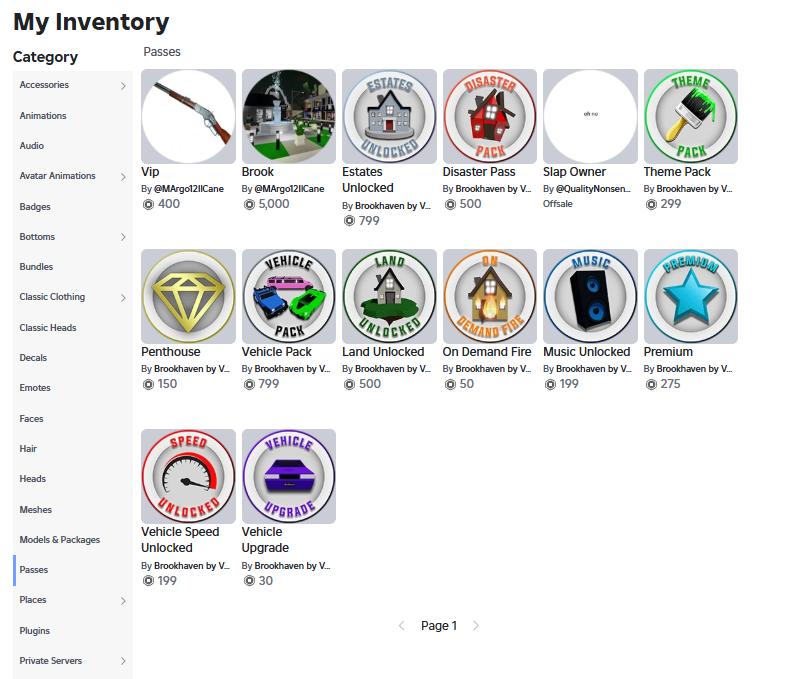Open the Vip pass title link
This screenshot has height=679, width=788.
click(x=150, y=172)
